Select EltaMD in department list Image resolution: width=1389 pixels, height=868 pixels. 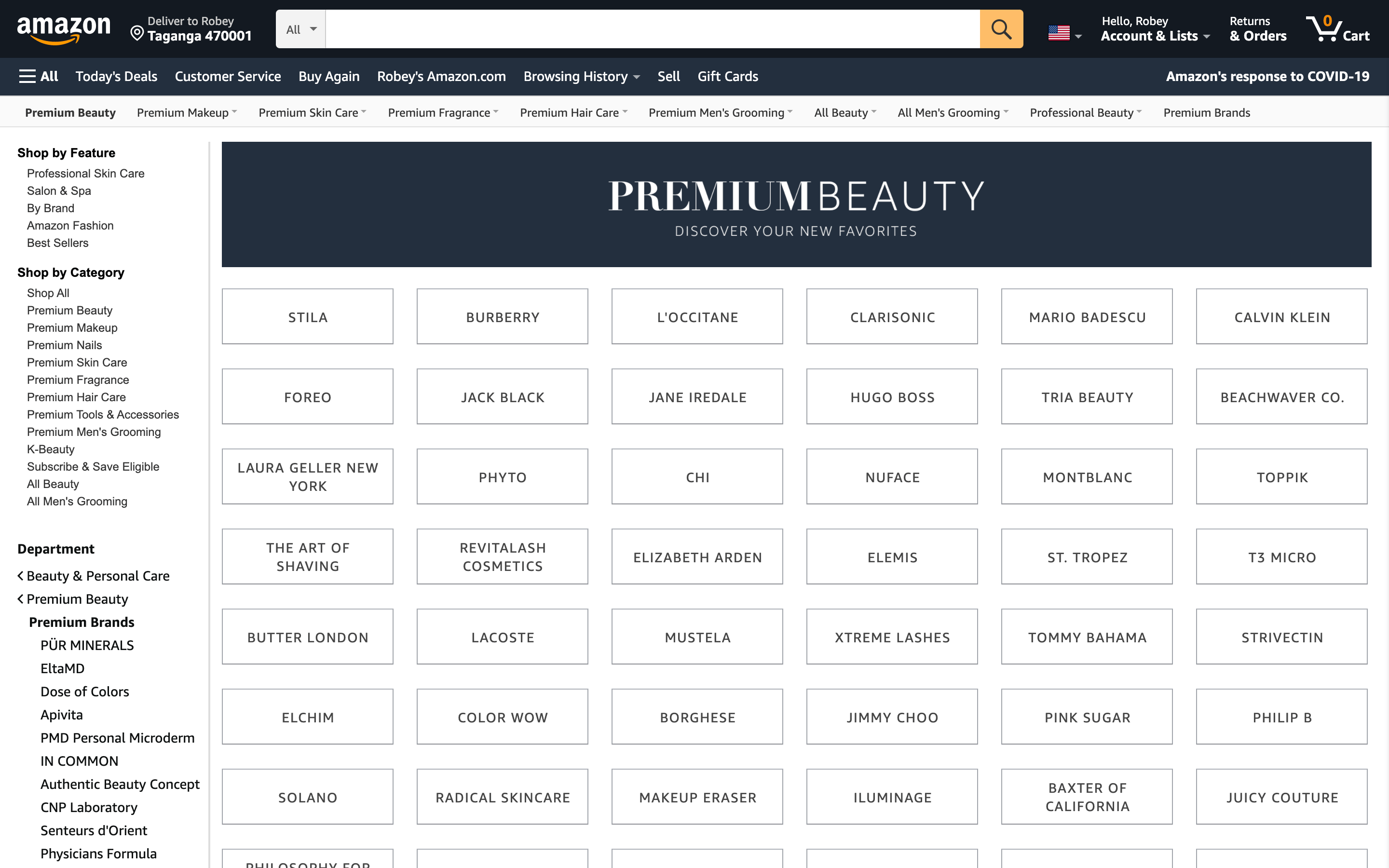pyautogui.click(x=62, y=668)
